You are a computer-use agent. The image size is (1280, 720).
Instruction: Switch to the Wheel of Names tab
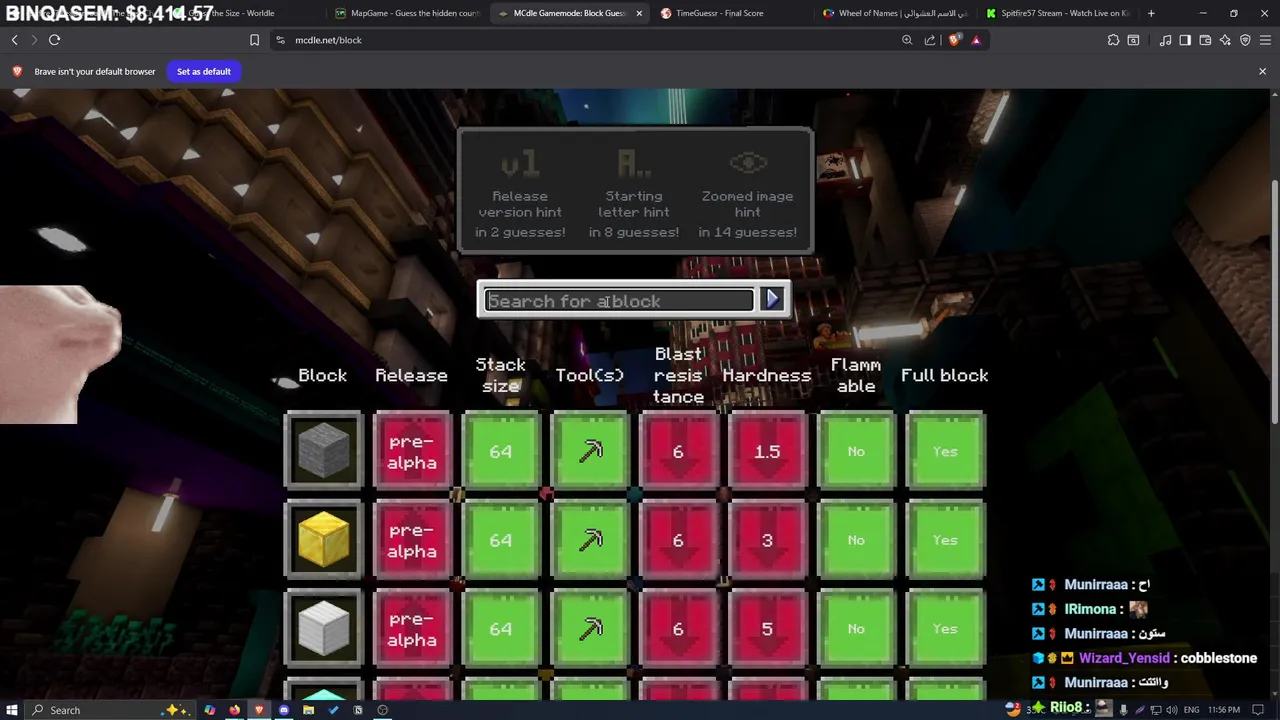click(894, 13)
